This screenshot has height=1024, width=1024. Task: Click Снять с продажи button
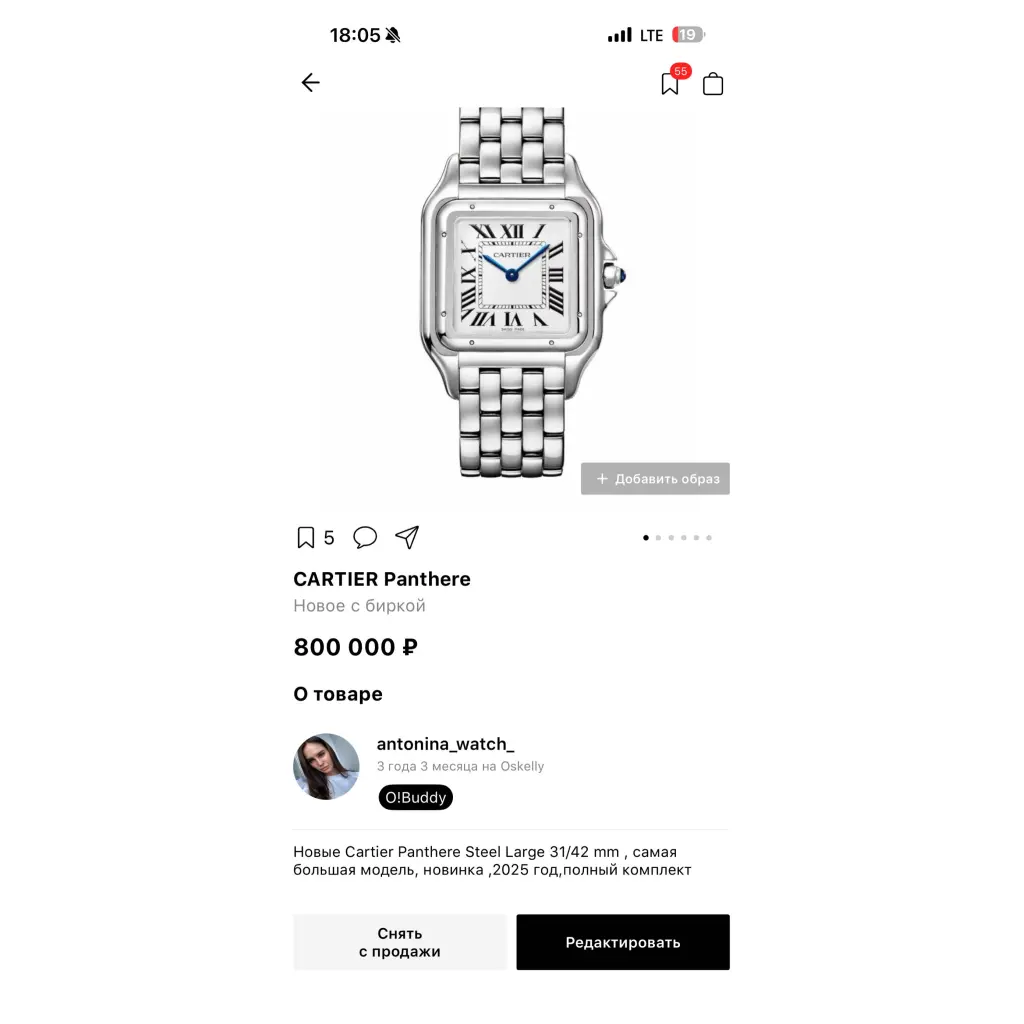point(400,942)
